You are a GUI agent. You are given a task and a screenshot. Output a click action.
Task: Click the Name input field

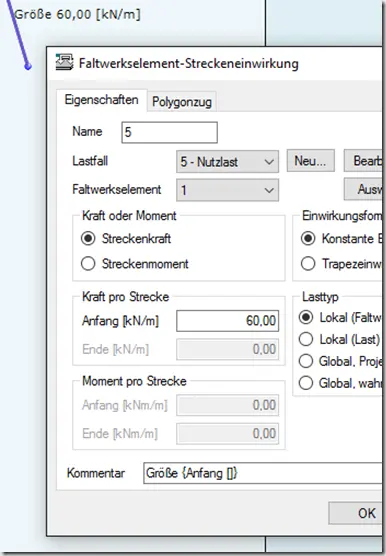[x=169, y=132]
